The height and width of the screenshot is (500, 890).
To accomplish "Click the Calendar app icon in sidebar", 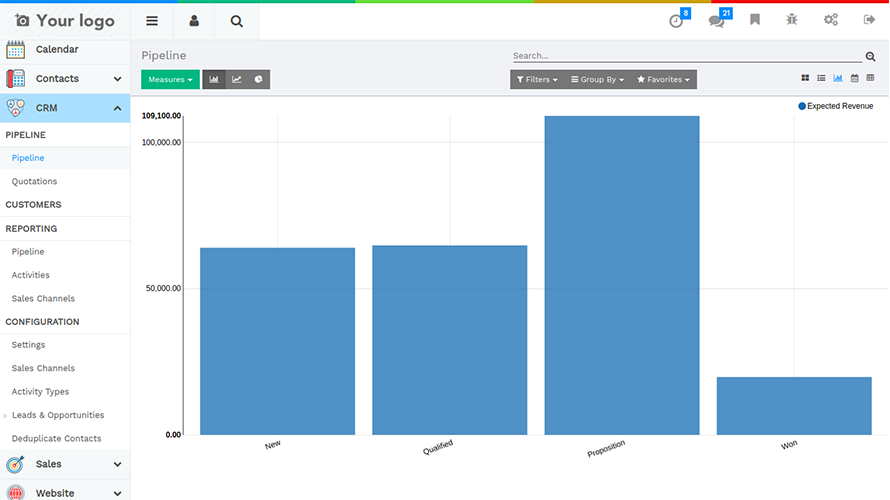I will pyautogui.click(x=15, y=49).
